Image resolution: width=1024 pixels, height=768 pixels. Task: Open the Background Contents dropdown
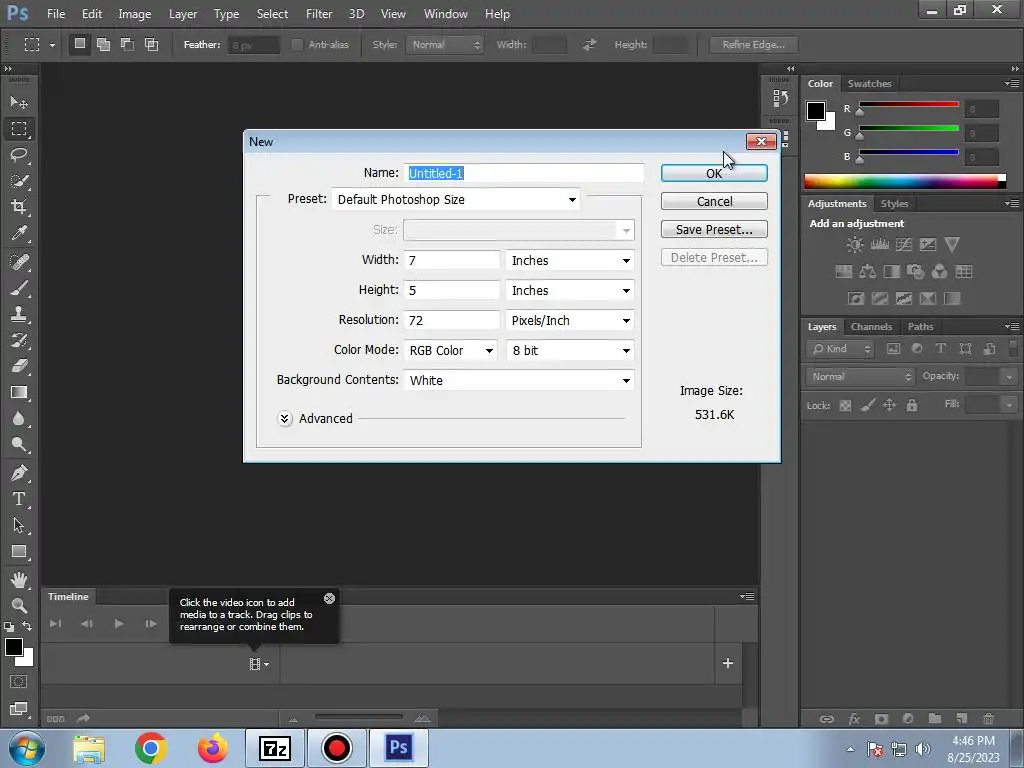pos(519,381)
